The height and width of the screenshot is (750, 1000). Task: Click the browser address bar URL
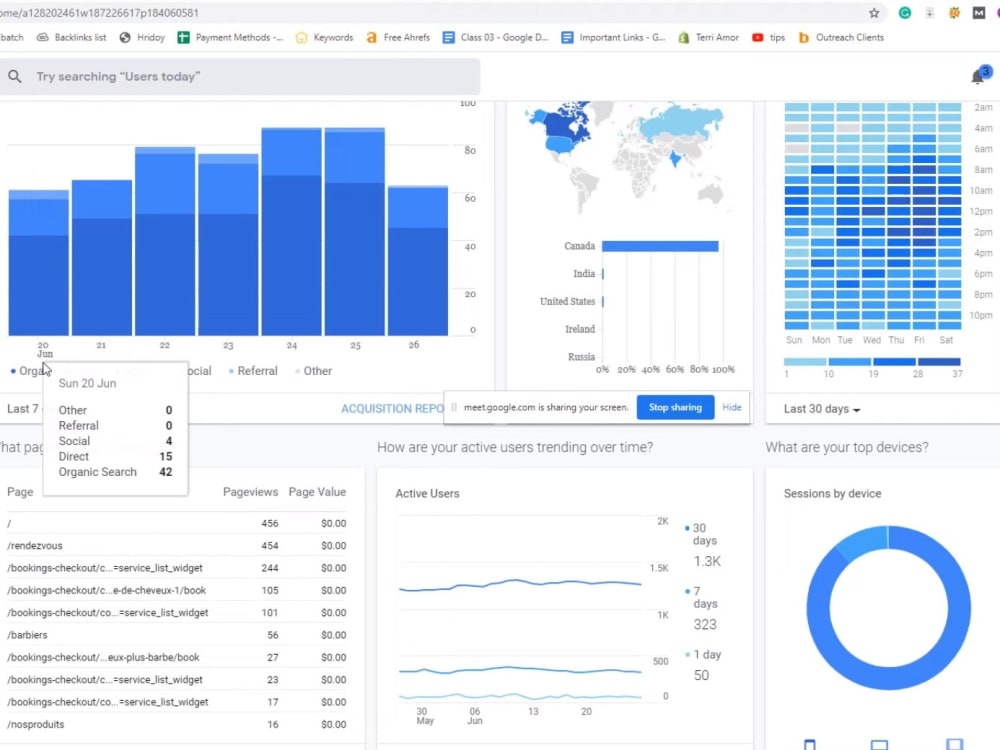[99, 13]
